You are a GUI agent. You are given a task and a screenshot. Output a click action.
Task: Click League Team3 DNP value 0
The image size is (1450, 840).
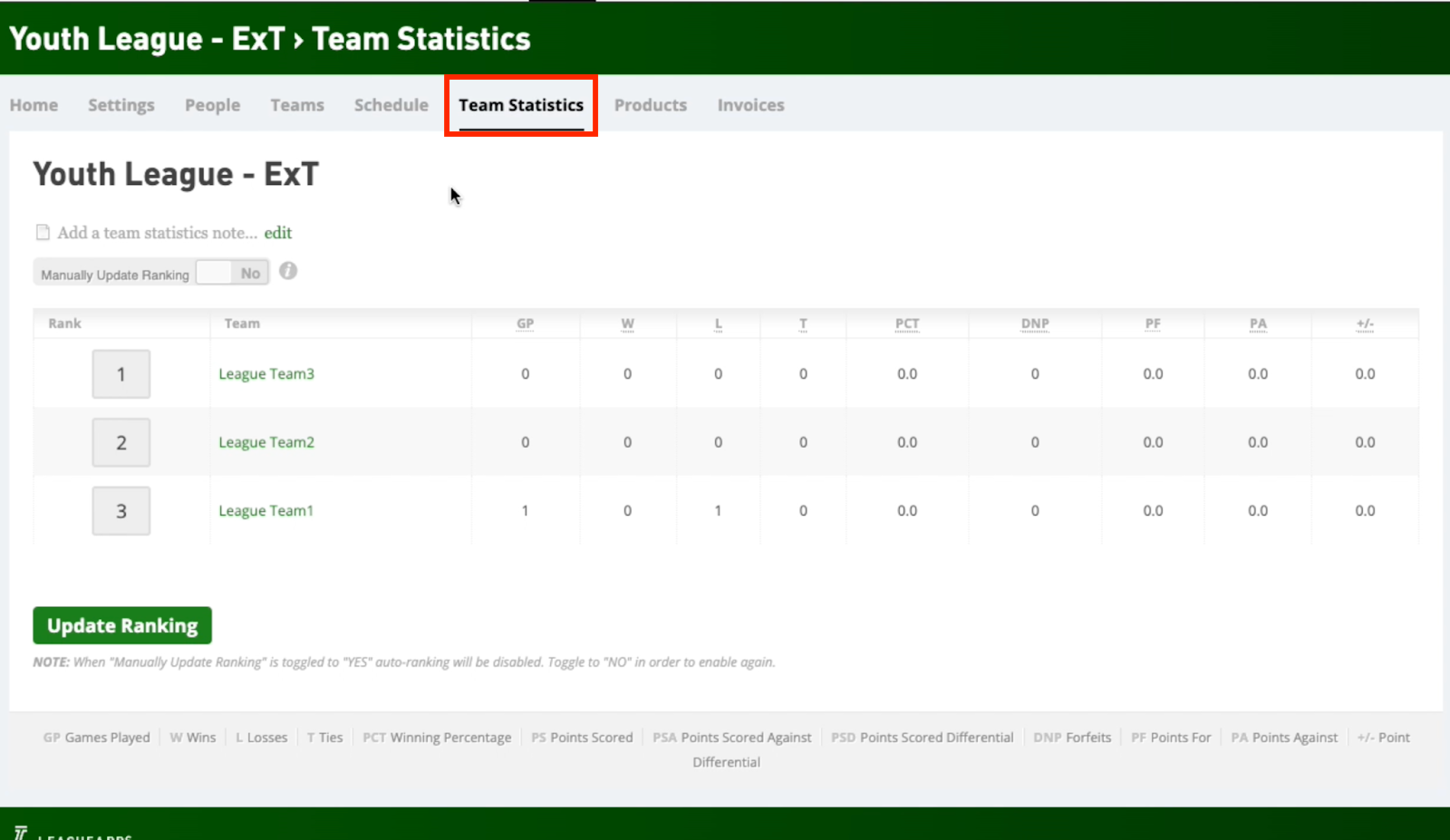click(1035, 373)
